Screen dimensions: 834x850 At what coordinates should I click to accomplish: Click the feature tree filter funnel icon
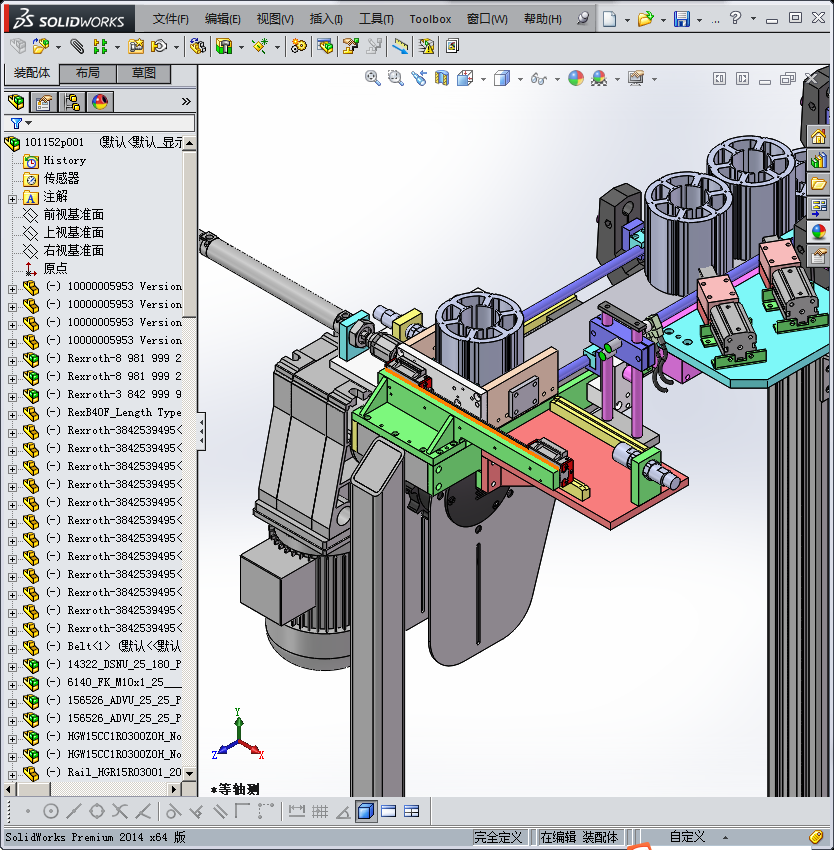click(x=15, y=123)
